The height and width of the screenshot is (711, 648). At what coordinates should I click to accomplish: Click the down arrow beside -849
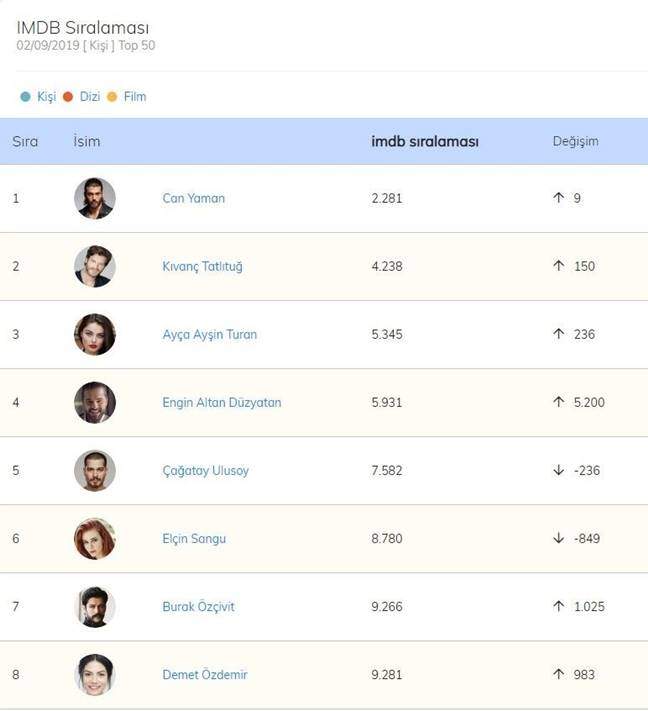(x=559, y=538)
